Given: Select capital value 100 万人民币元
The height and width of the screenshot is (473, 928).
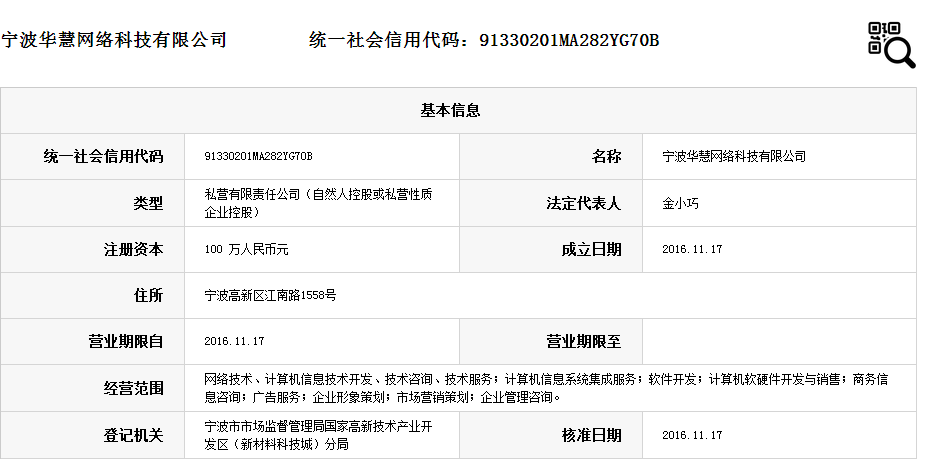Looking at the screenshot, I should point(246,250).
